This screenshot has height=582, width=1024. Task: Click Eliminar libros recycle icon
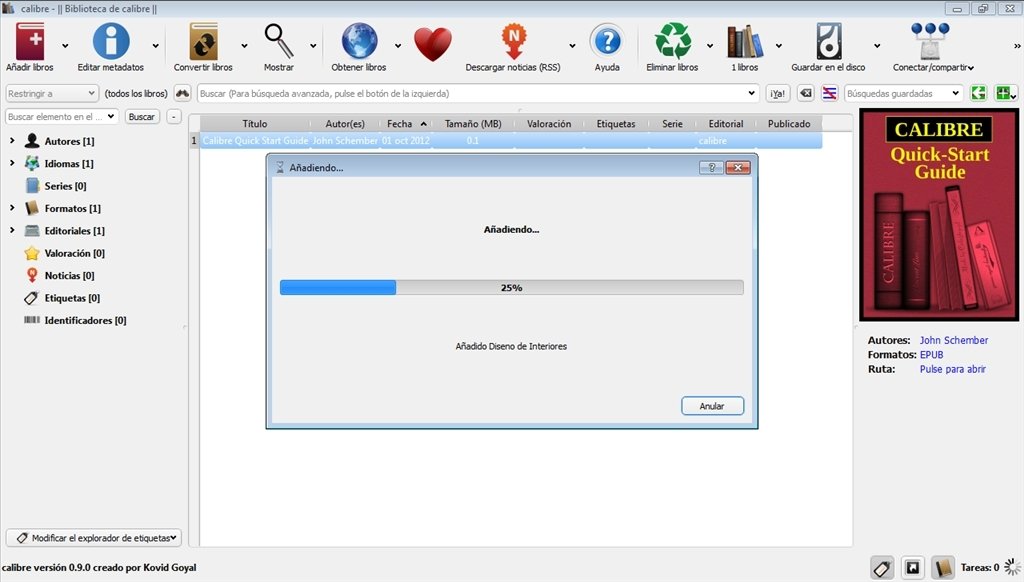(673, 41)
